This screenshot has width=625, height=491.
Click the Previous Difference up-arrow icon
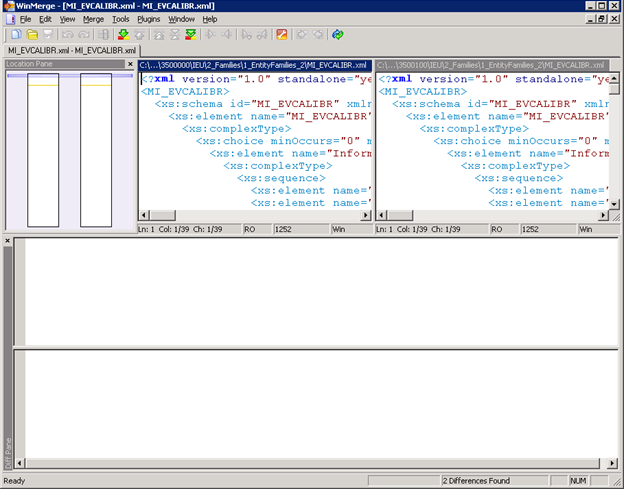tap(139, 35)
